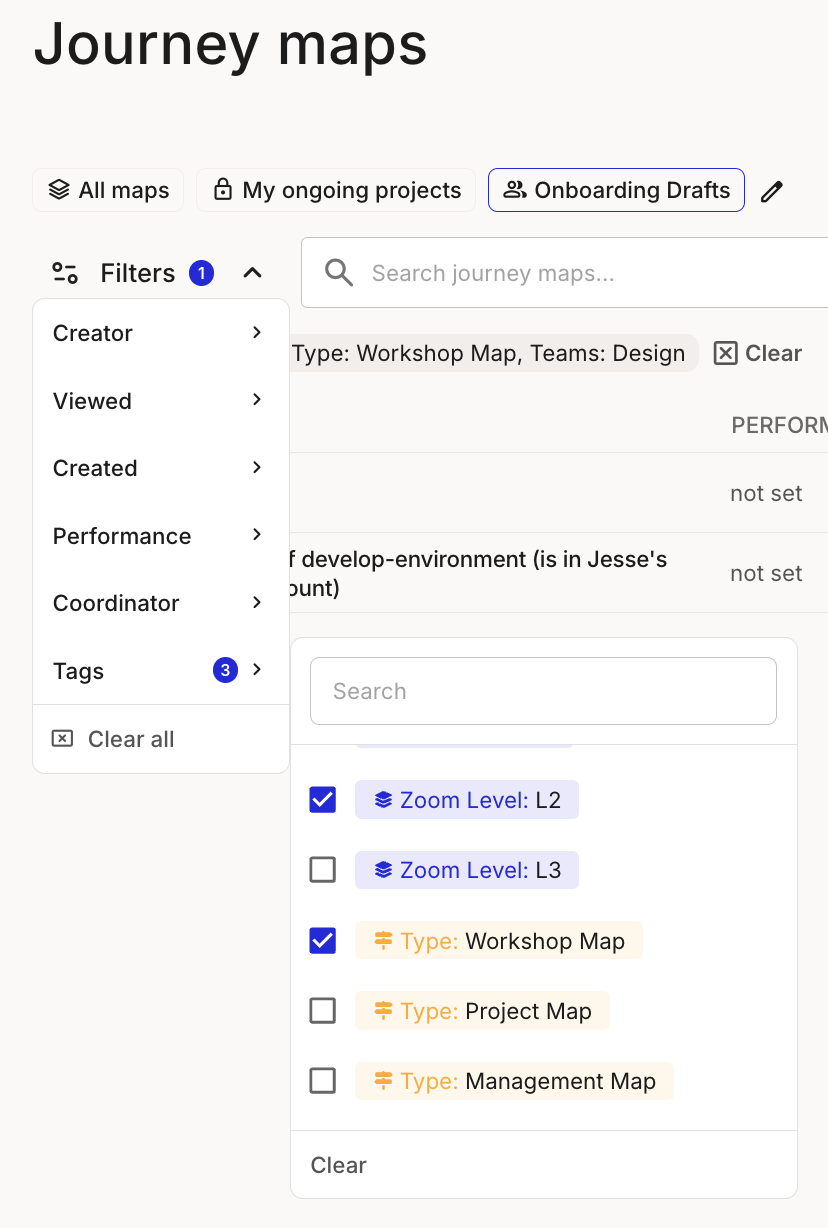This screenshot has width=828, height=1228.
Task: Click the signpost icon in Type: Project Map tag
Action: point(383,1011)
